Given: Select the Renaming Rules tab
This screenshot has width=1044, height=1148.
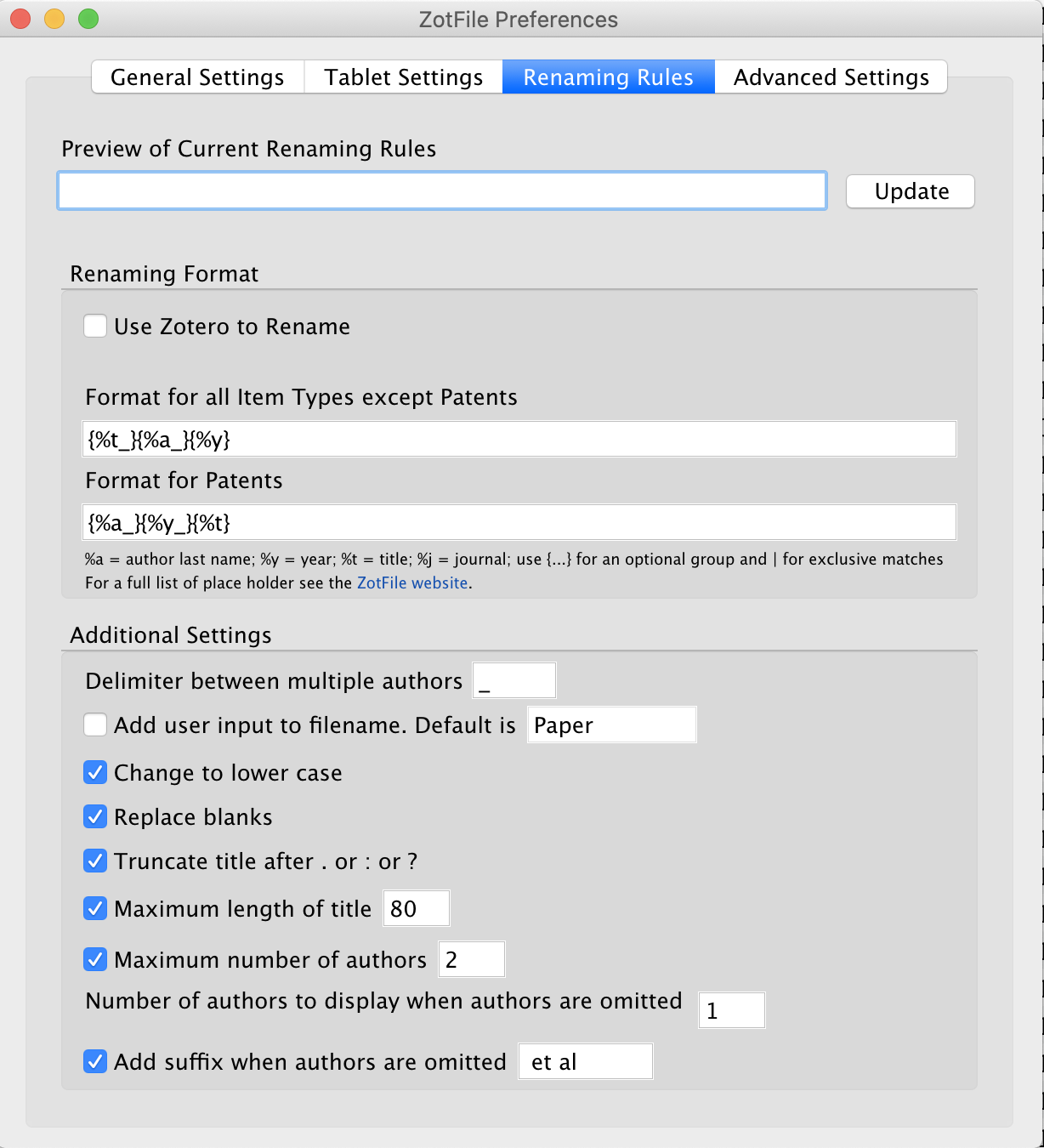Looking at the screenshot, I should point(609,77).
